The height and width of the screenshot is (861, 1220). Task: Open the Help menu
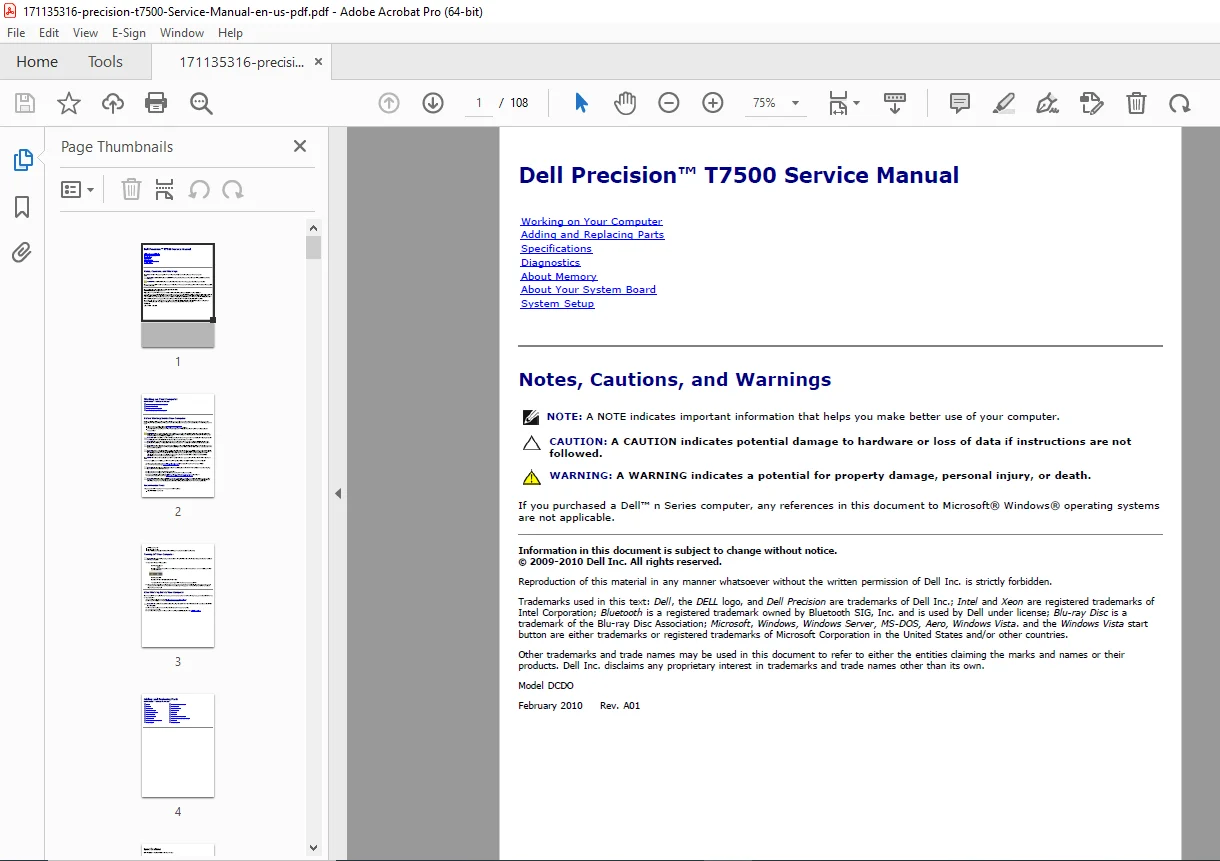click(x=230, y=33)
